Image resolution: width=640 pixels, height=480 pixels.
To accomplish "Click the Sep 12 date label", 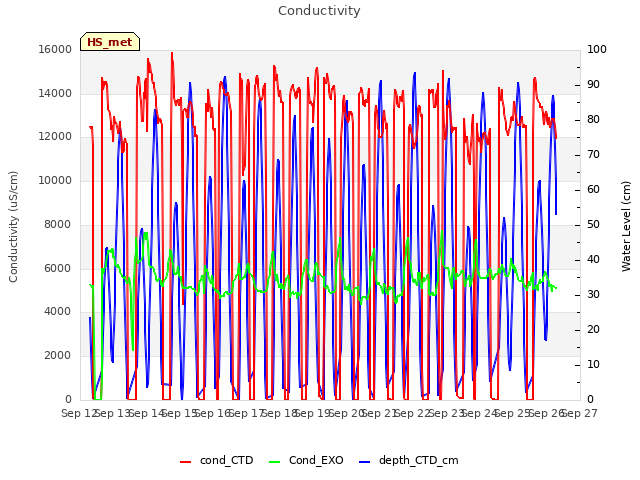I will [x=78, y=414].
